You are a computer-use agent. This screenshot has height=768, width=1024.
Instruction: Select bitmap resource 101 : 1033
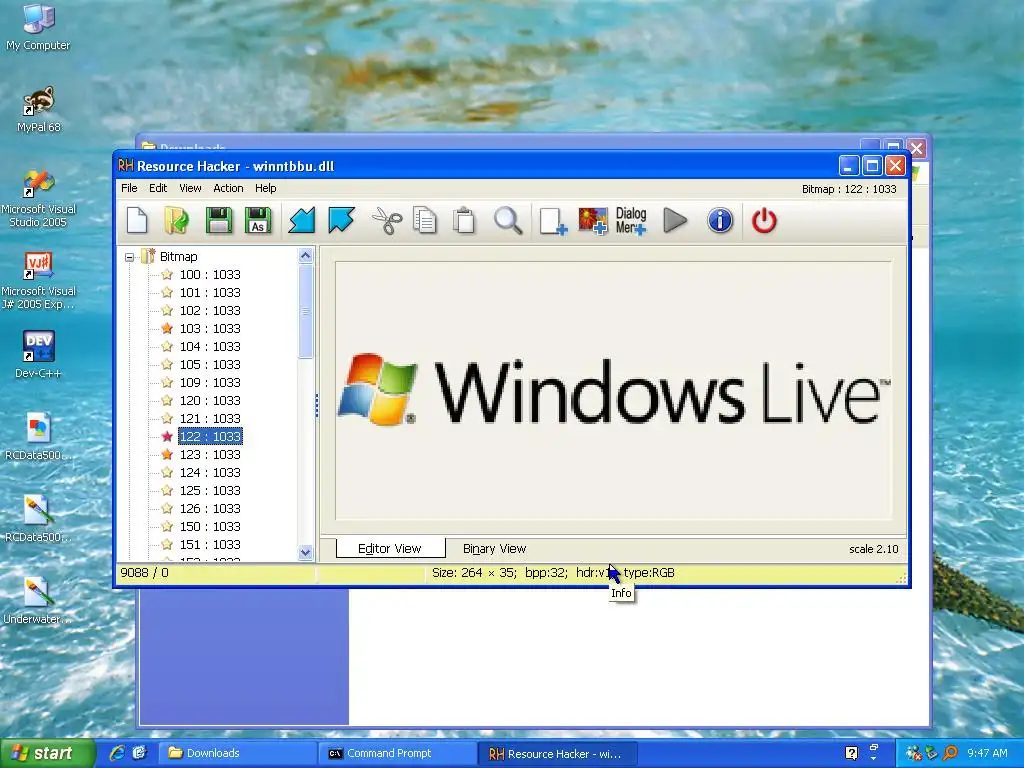coord(210,293)
